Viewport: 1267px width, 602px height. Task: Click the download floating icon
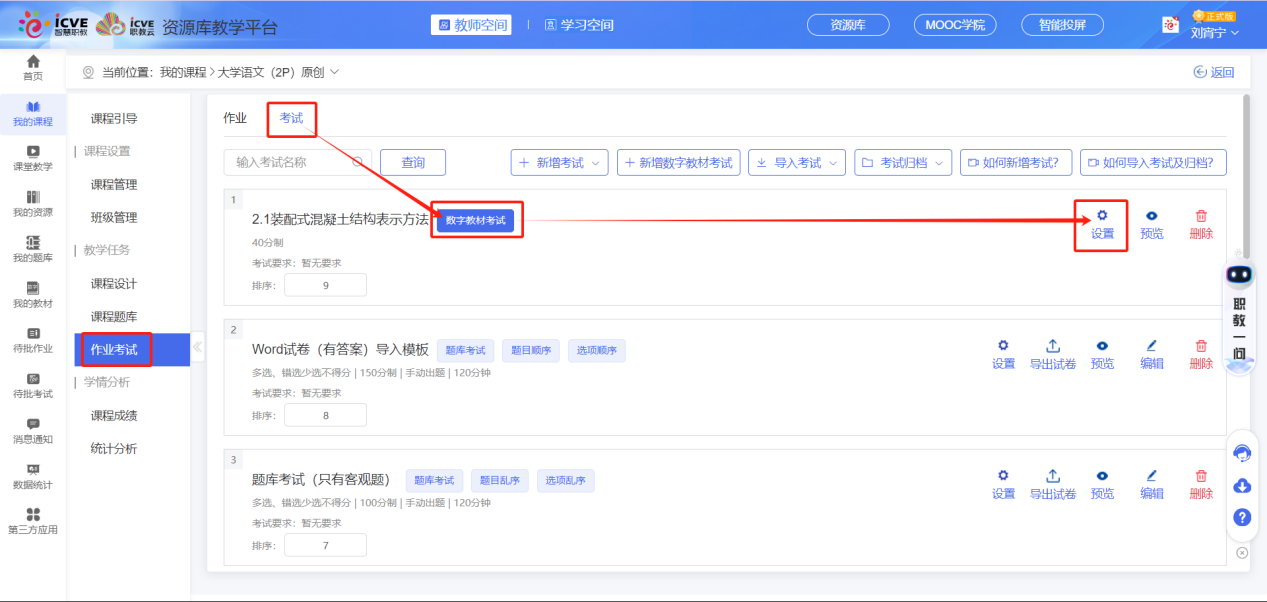1241,485
